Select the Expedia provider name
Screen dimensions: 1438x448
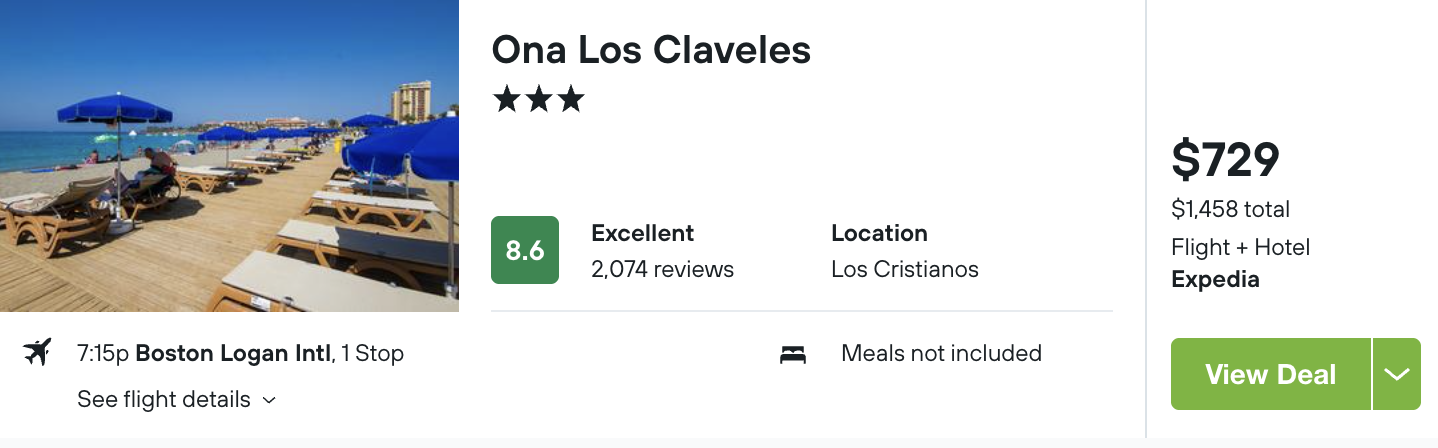click(x=1215, y=279)
